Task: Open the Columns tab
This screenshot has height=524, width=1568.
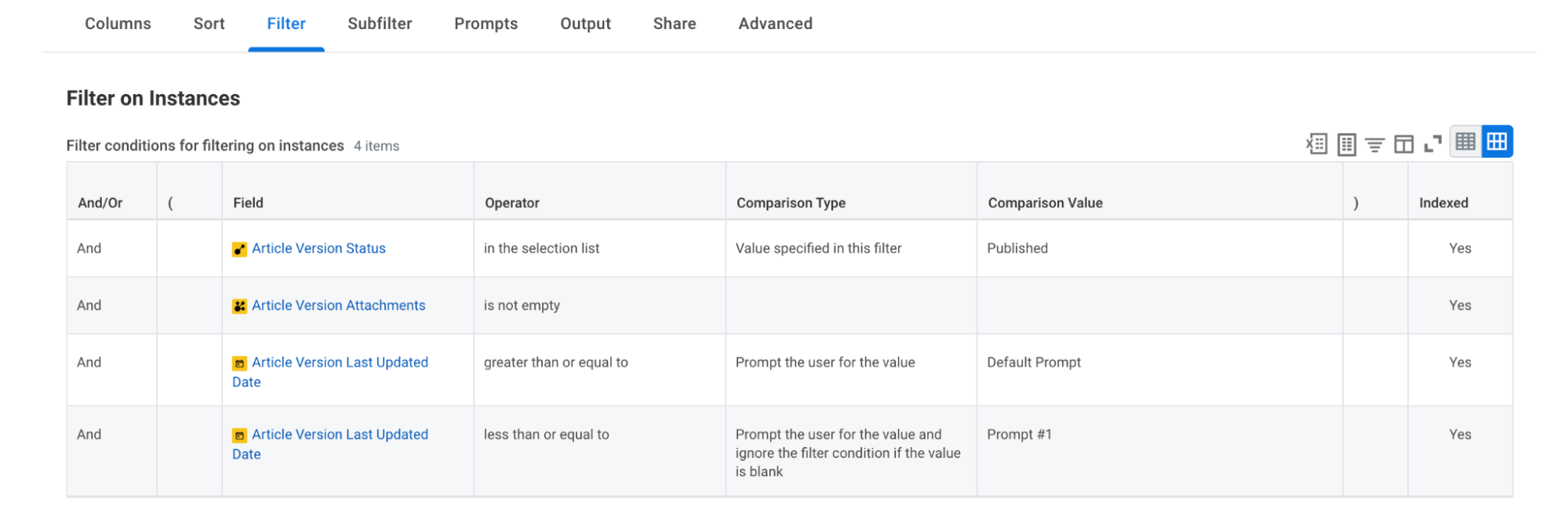Action: [x=118, y=24]
